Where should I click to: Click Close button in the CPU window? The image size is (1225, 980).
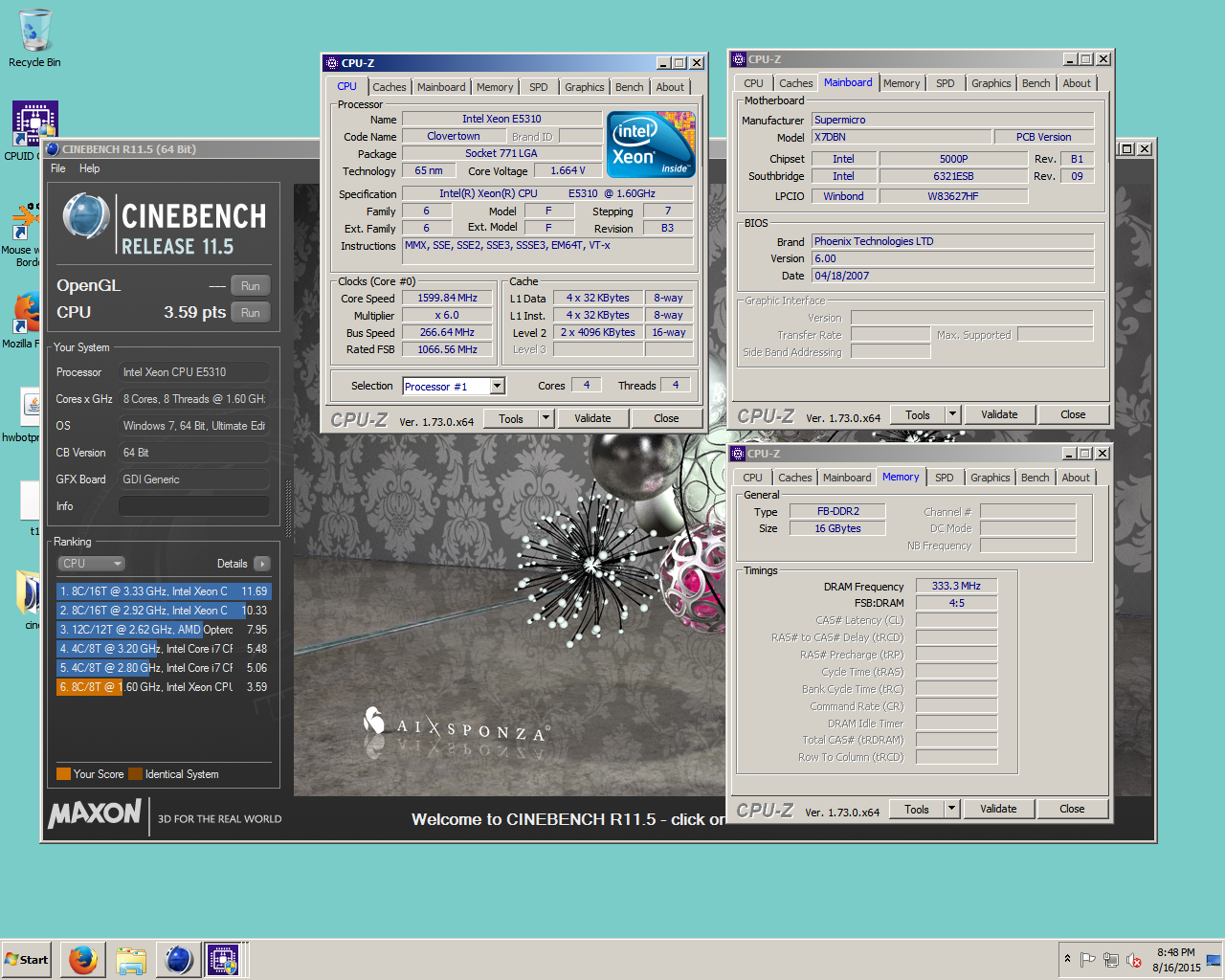click(666, 418)
